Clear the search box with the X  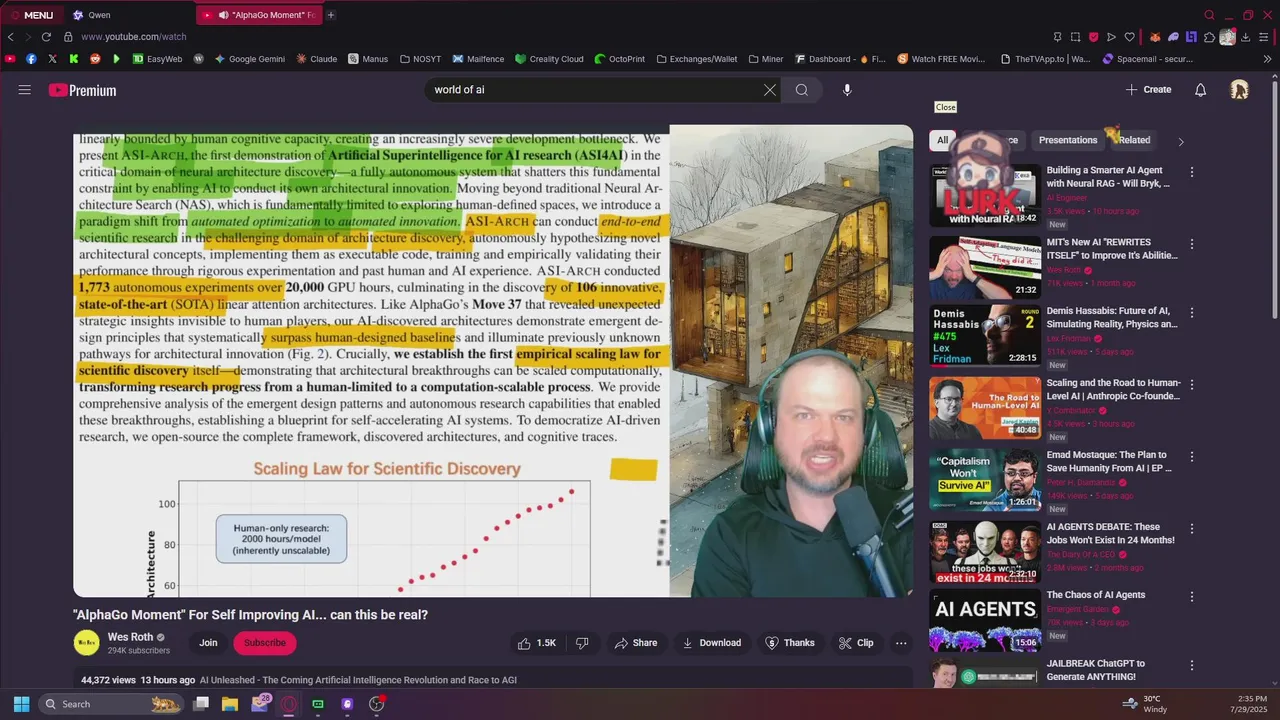[x=769, y=90]
